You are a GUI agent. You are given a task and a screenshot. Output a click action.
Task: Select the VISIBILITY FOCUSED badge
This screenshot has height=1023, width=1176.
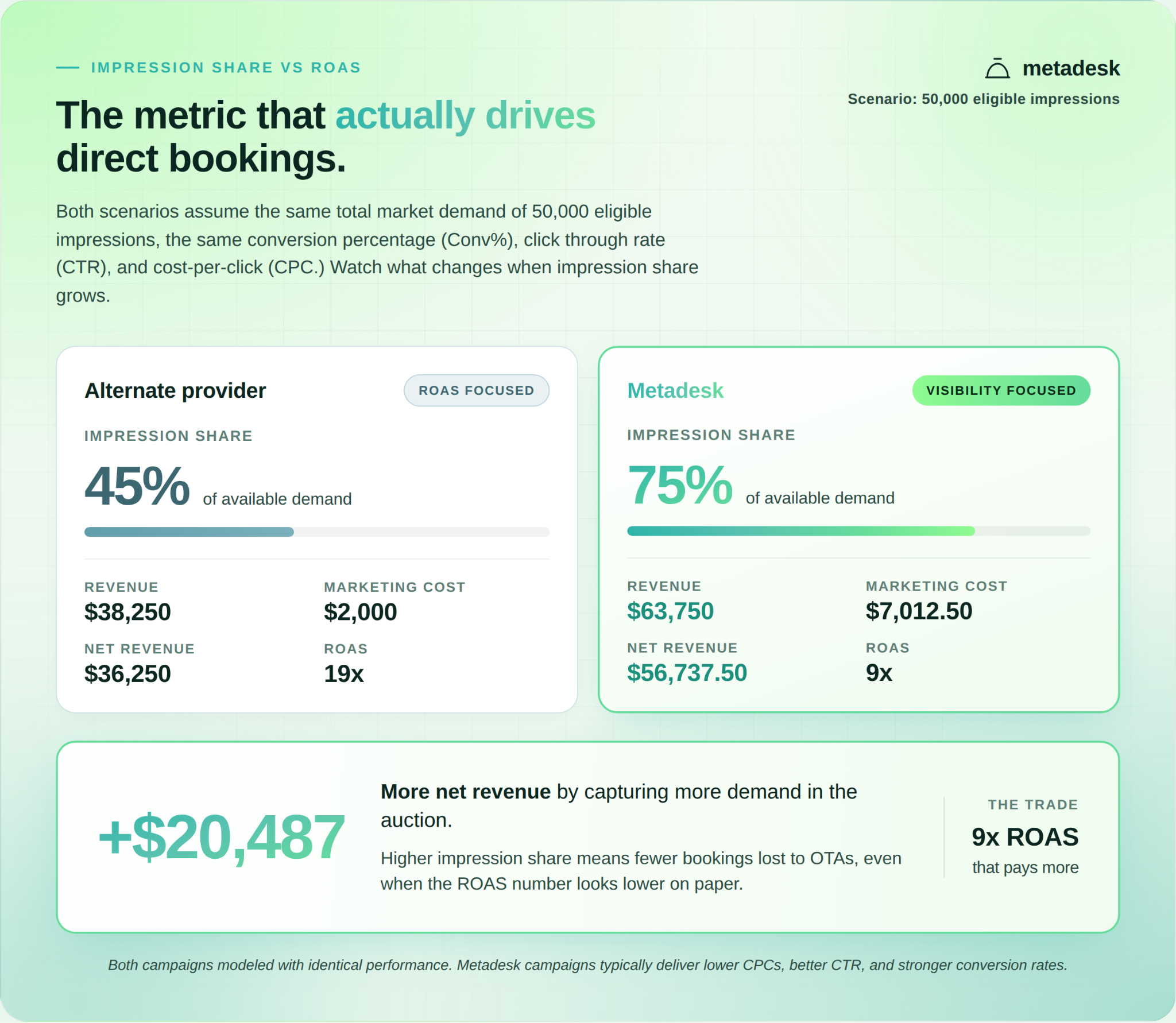click(1001, 390)
